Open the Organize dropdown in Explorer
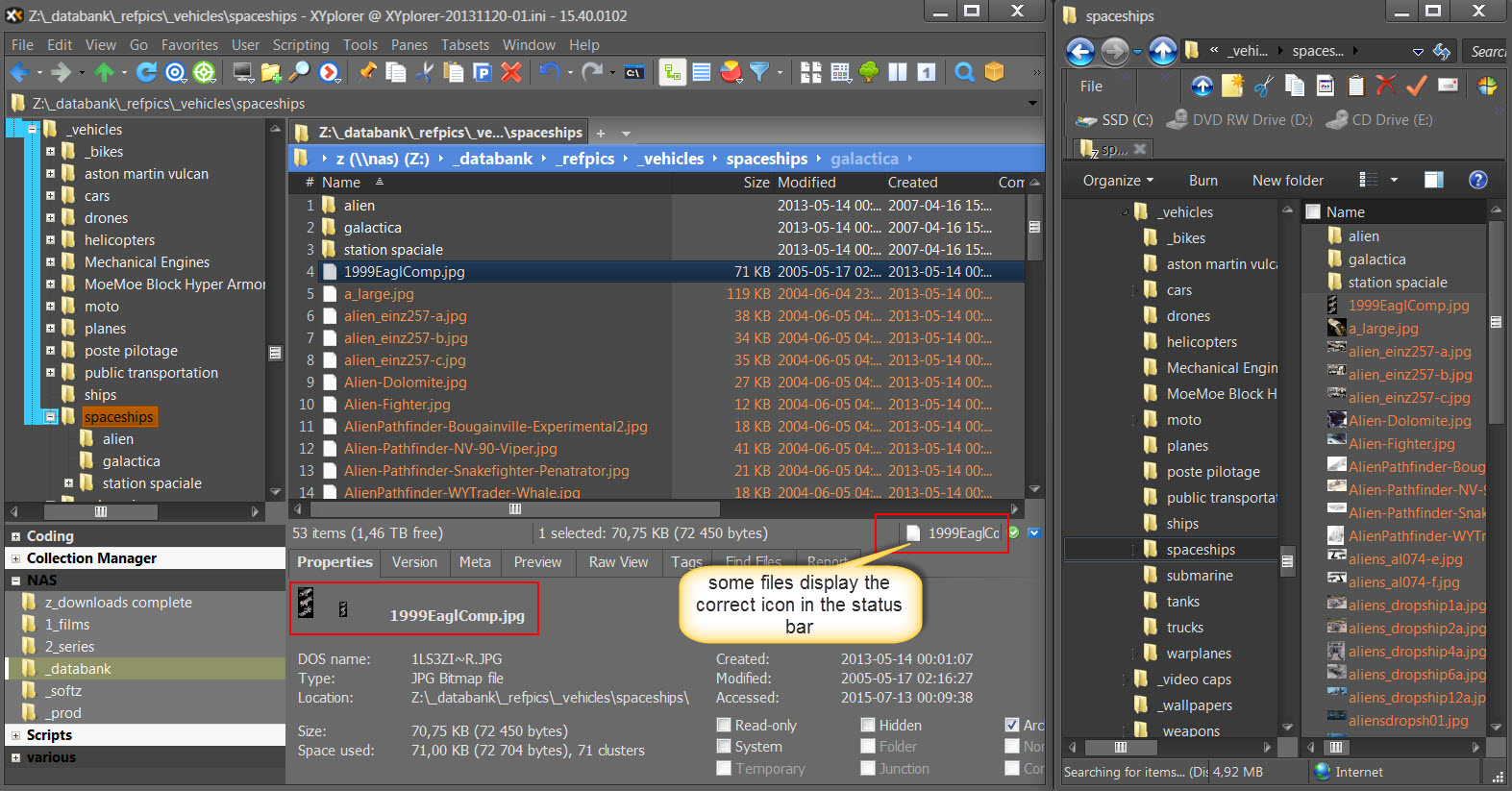1512x791 pixels. coord(1117,181)
